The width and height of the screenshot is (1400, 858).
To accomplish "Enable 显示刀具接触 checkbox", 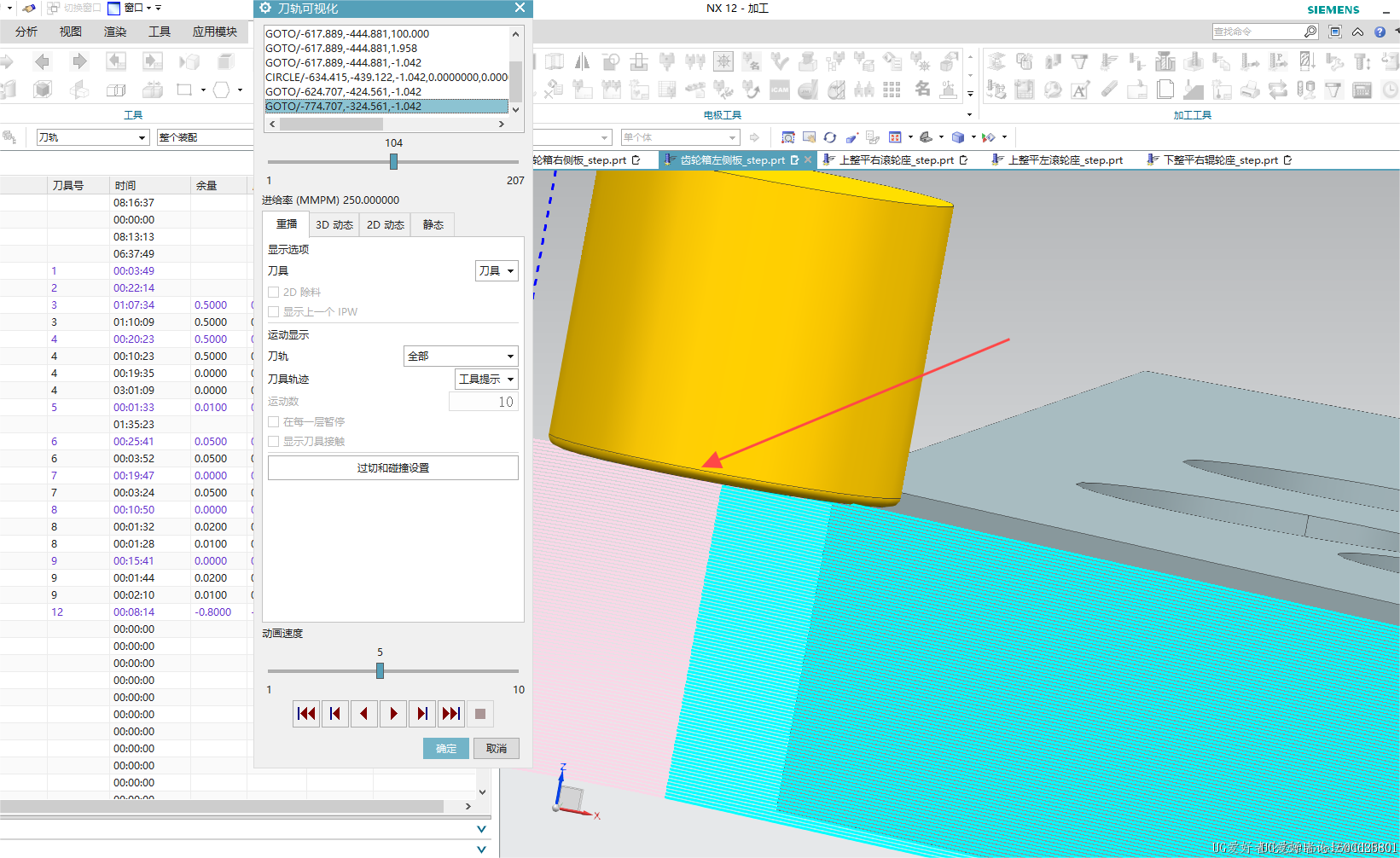I will (x=274, y=441).
